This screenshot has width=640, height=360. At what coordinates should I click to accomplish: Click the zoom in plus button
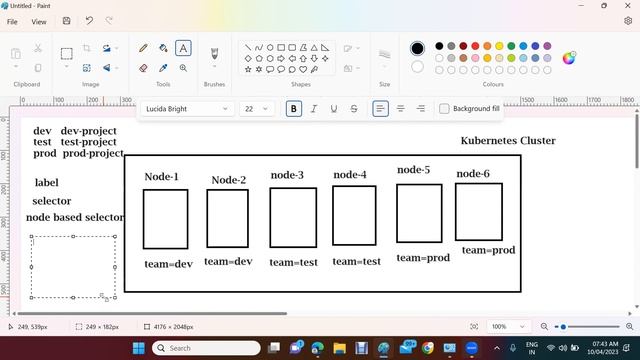tap(630, 327)
